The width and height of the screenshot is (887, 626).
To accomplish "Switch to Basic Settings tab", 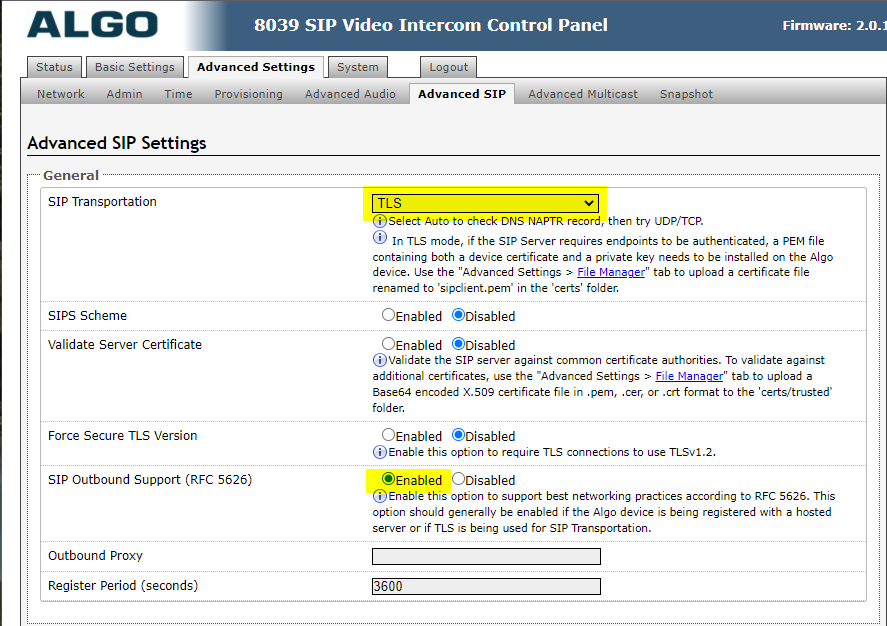I will click(135, 67).
